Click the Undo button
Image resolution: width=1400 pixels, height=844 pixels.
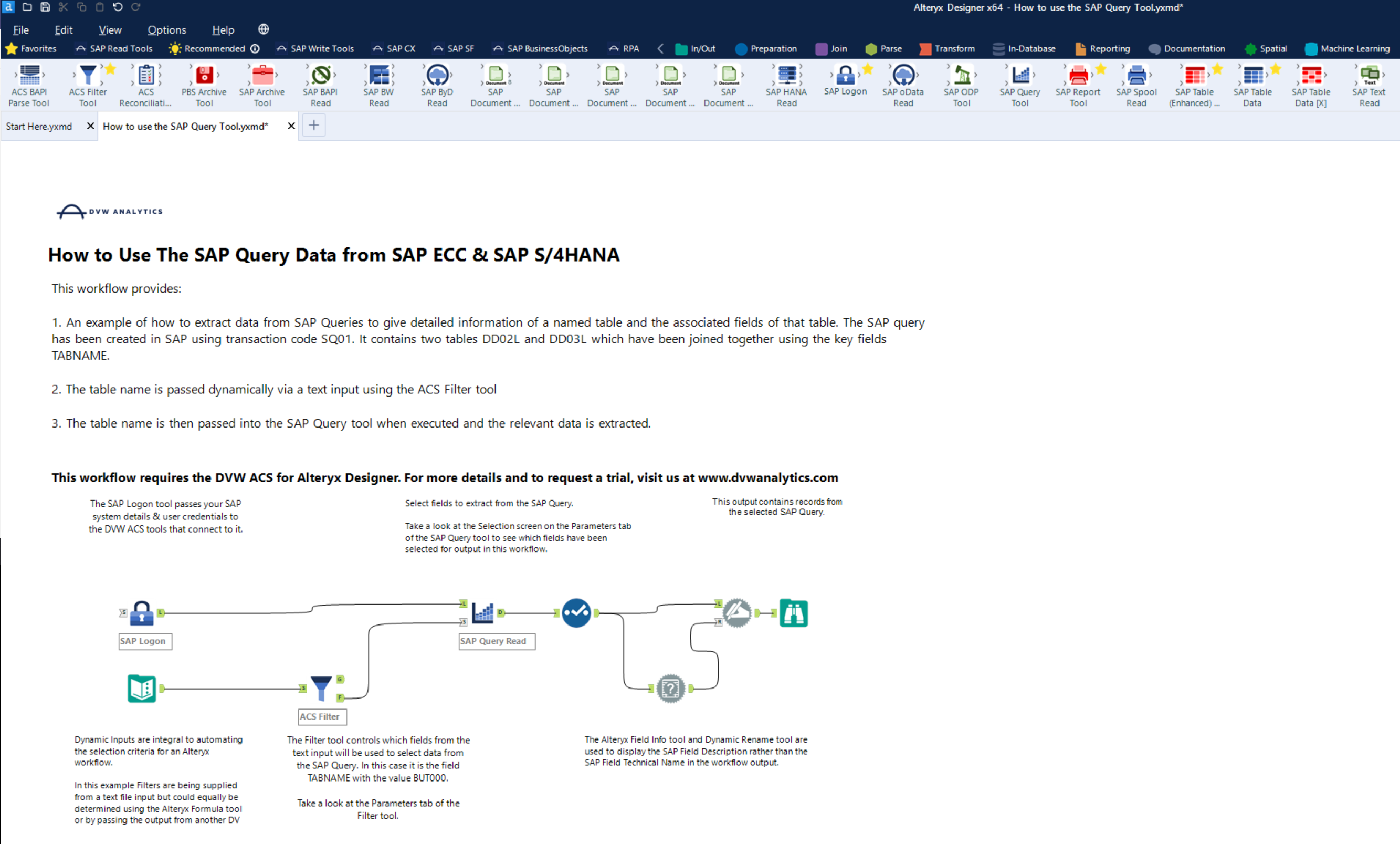(118, 7)
